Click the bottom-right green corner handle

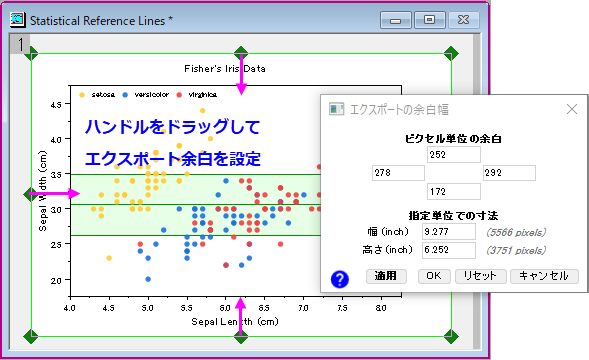(x=451, y=336)
